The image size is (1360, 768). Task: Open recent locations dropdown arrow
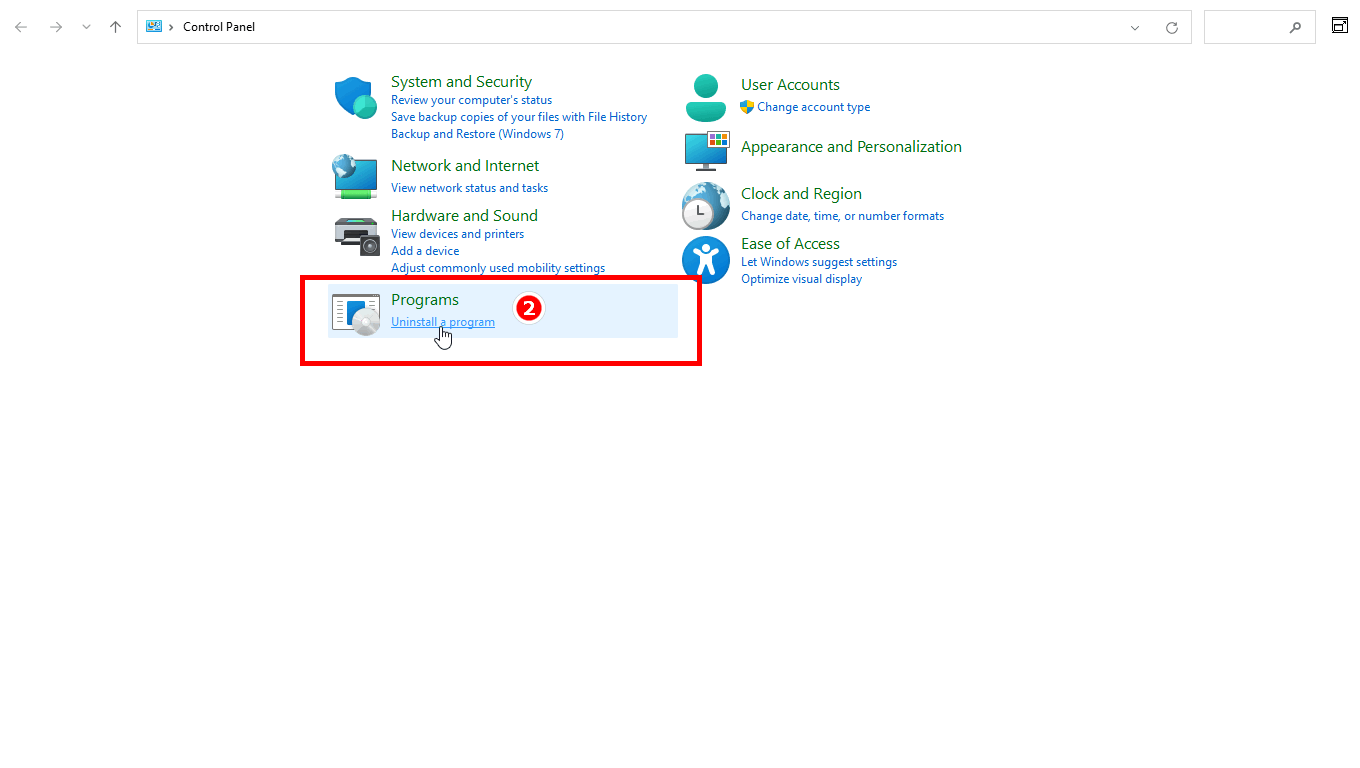(87, 27)
